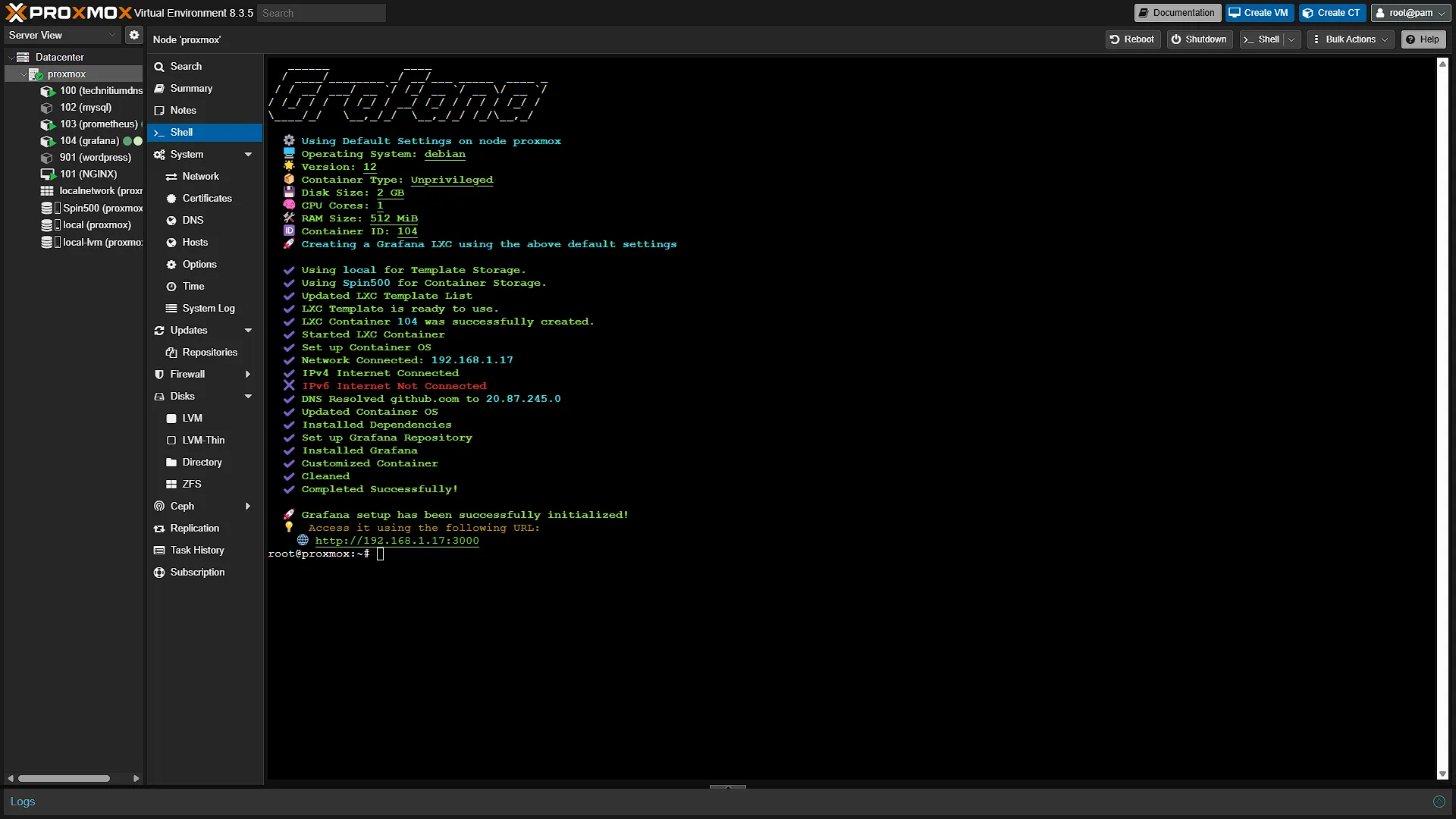1456x819 pixels.
Task: Click the DNS globe icon
Action: [171, 221]
